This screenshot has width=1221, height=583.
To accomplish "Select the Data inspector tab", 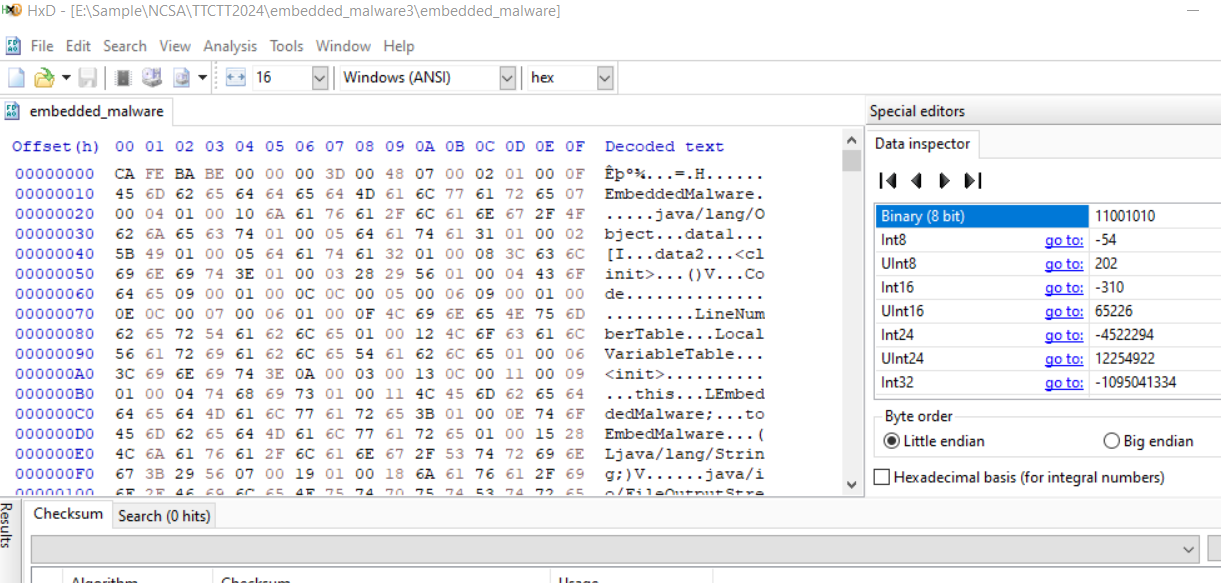I will [x=922, y=144].
